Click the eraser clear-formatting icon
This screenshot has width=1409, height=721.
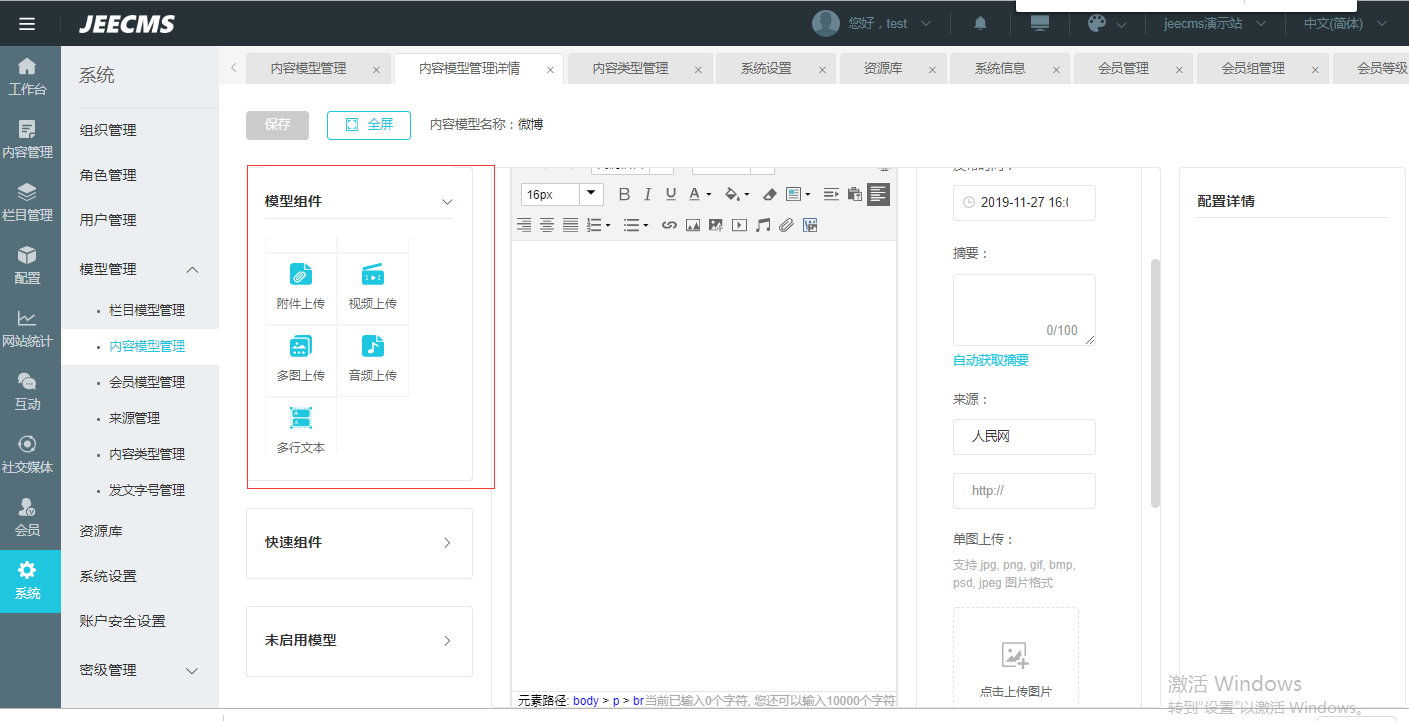coord(769,194)
